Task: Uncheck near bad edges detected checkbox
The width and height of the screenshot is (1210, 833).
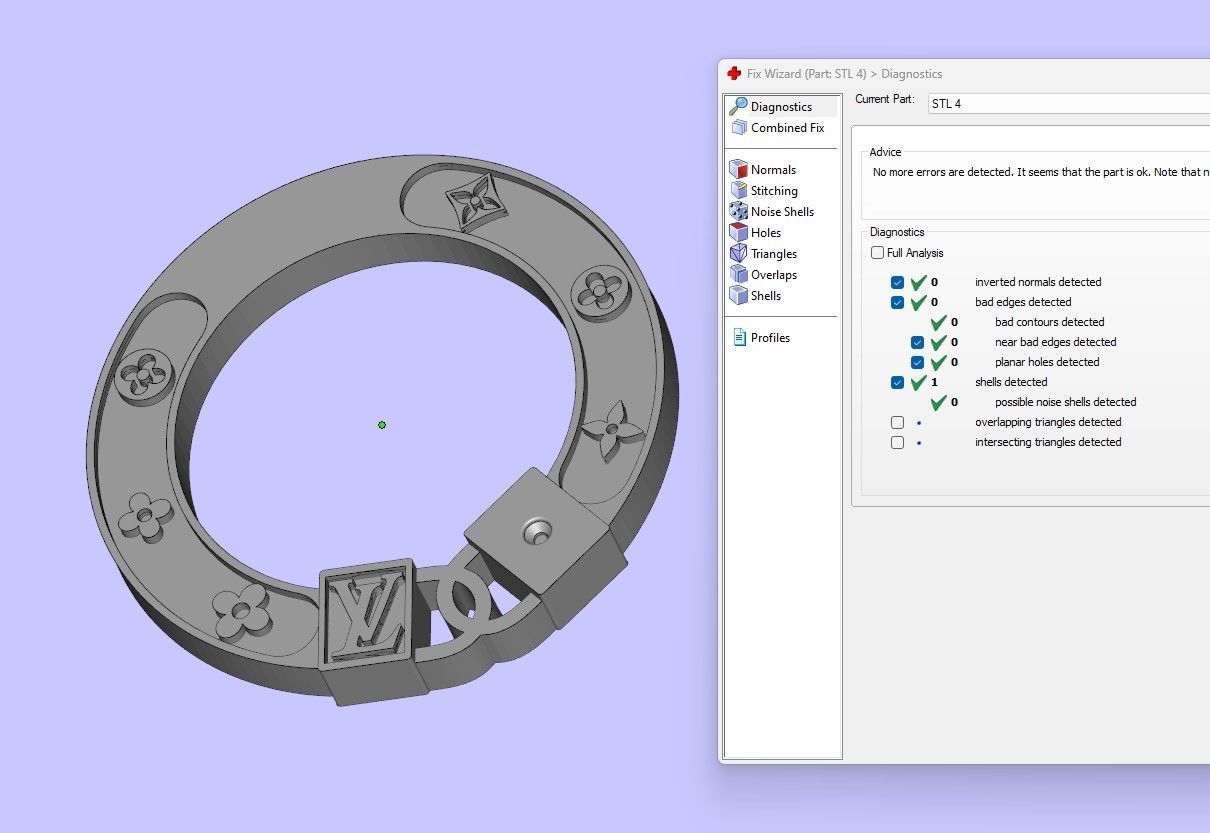Action: pos(917,342)
